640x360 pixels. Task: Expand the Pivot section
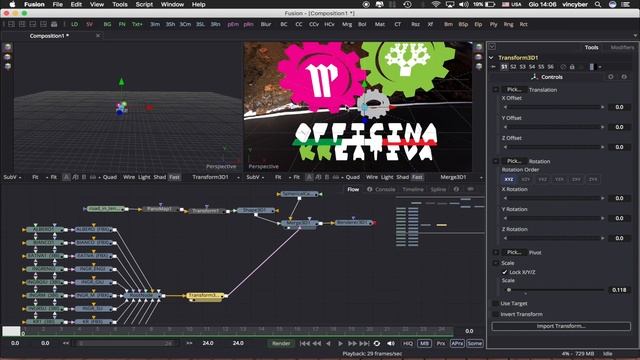click(x=496, y=252)
